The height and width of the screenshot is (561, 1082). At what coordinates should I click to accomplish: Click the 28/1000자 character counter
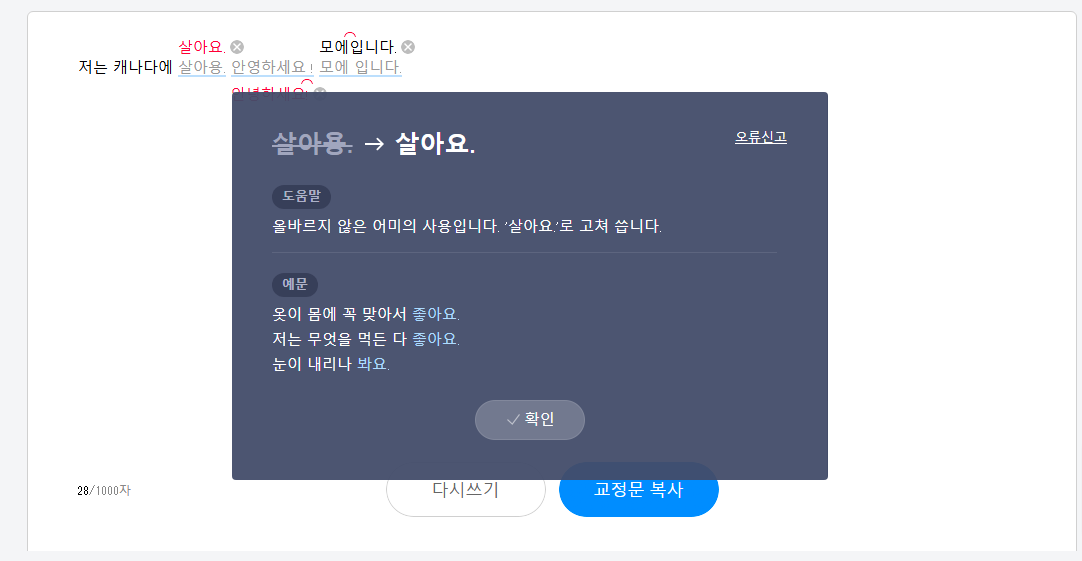[104, 491]
